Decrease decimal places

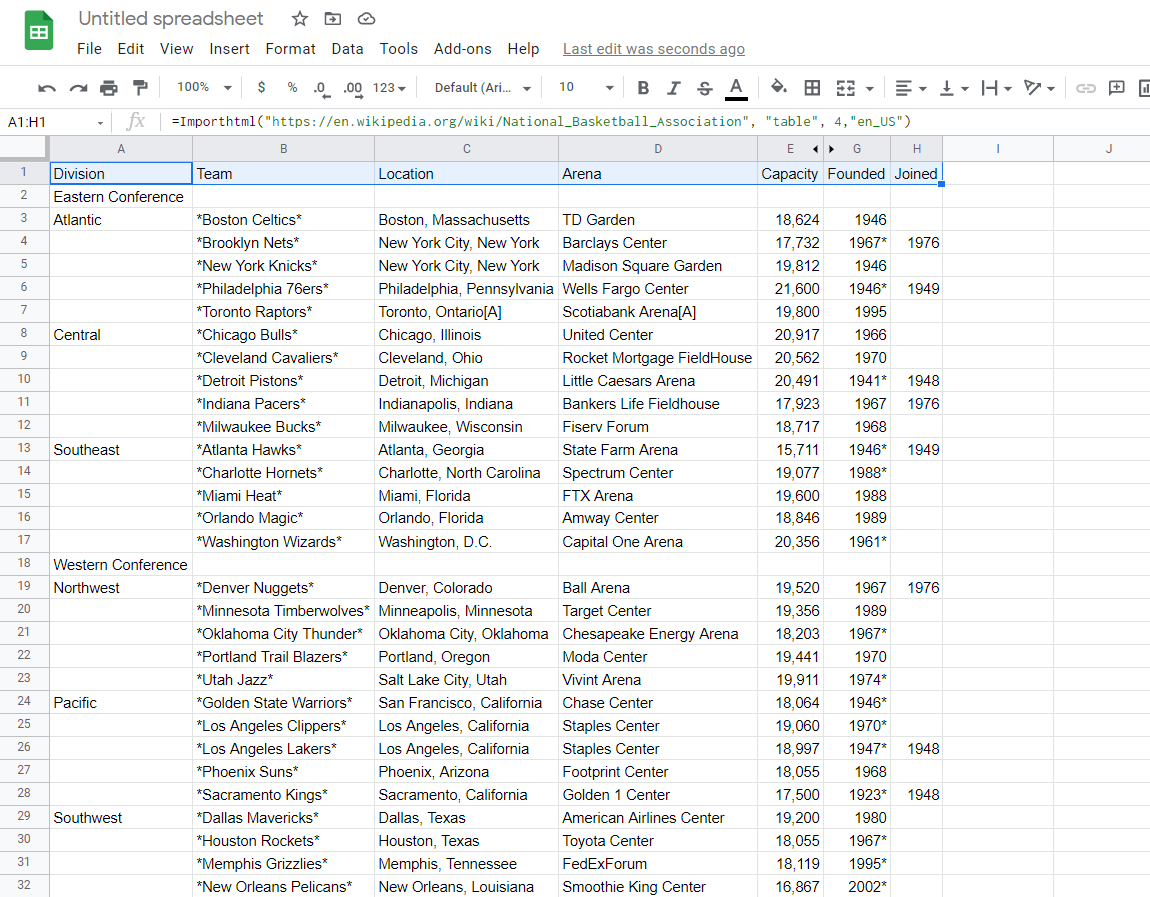(321, 88)
